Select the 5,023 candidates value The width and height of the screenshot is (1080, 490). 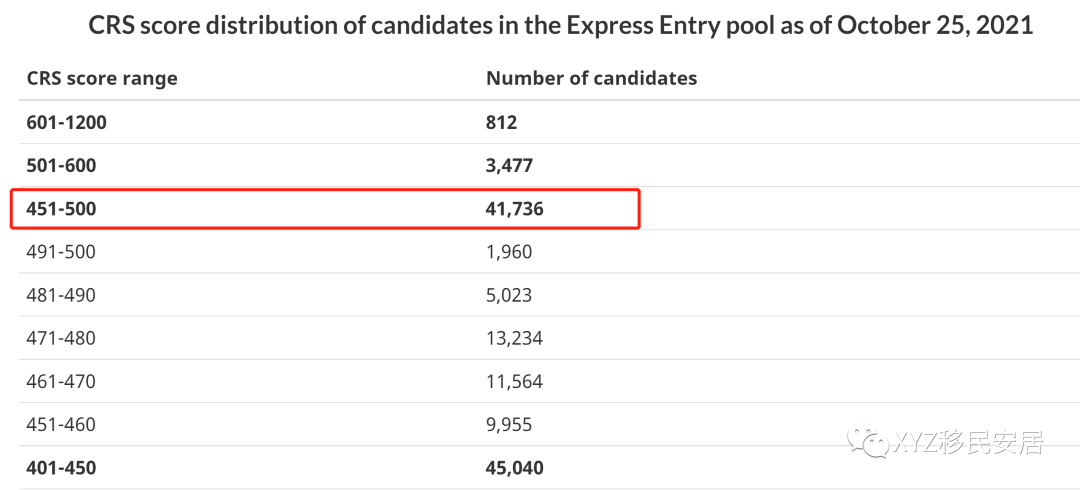(509, 295)
